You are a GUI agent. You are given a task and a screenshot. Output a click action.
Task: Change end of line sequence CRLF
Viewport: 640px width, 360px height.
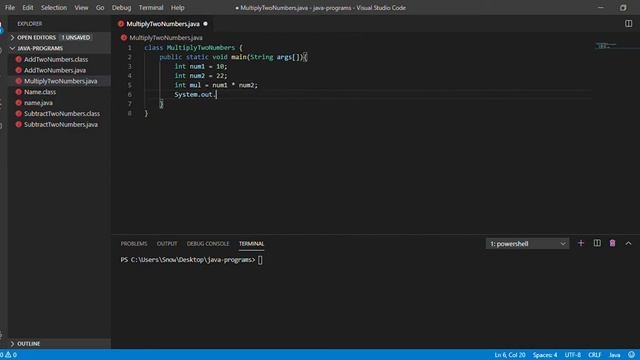coord(594,355)
